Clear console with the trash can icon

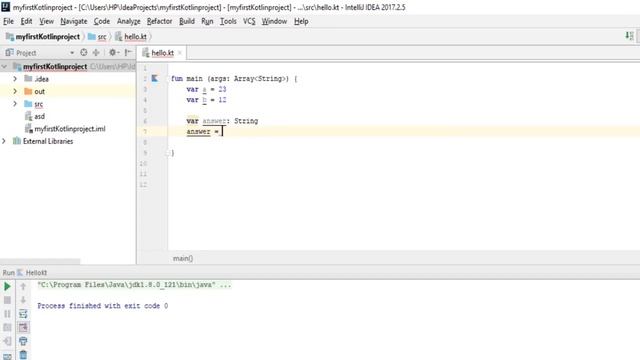pyautogui.click(x=23, y=355)
